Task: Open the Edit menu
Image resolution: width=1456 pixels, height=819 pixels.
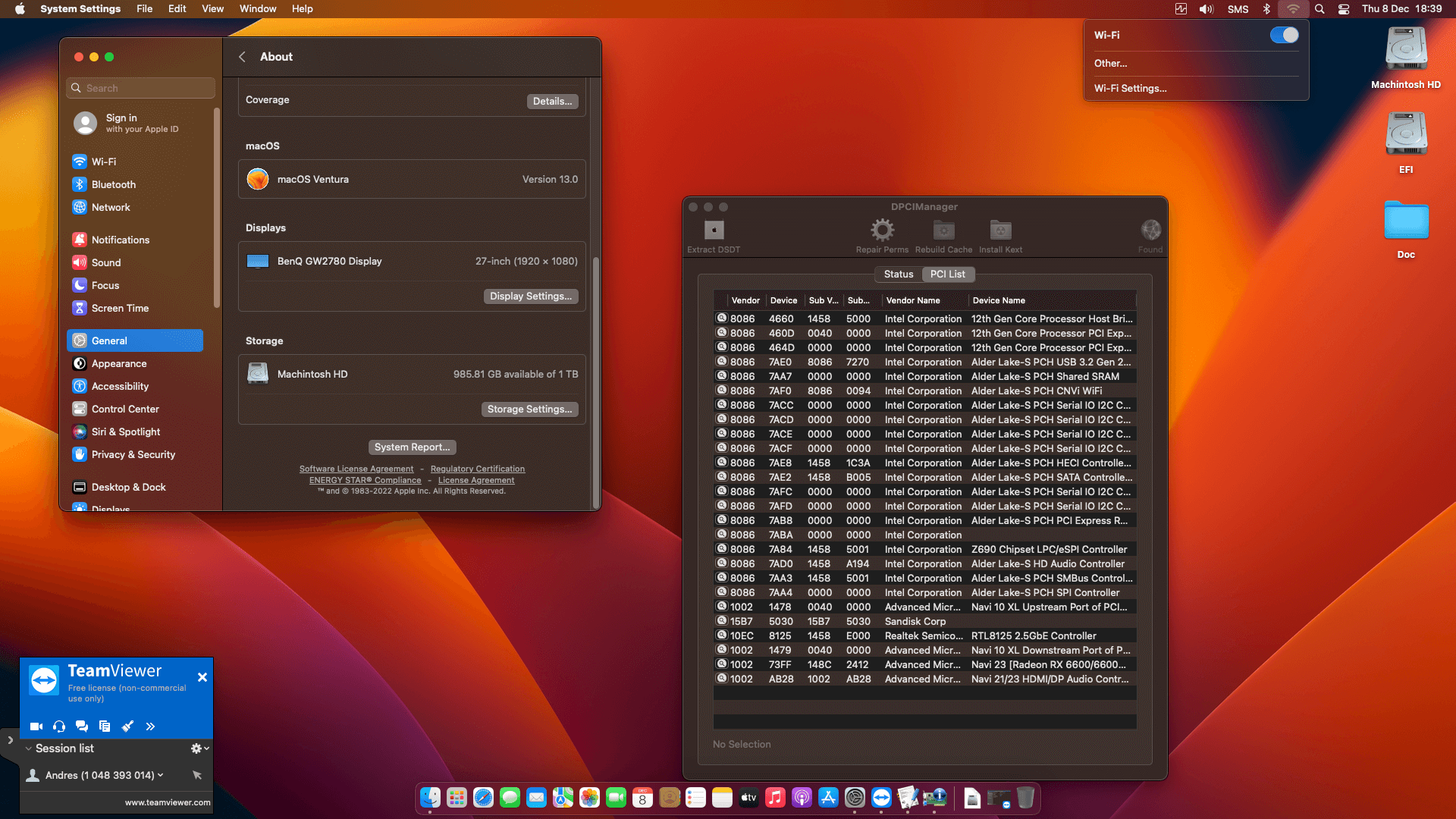Action: (177, 9)
